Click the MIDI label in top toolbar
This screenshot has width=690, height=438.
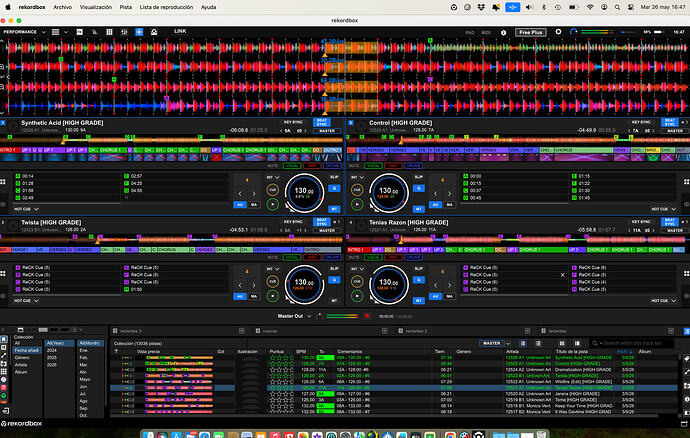pos(486,33)
